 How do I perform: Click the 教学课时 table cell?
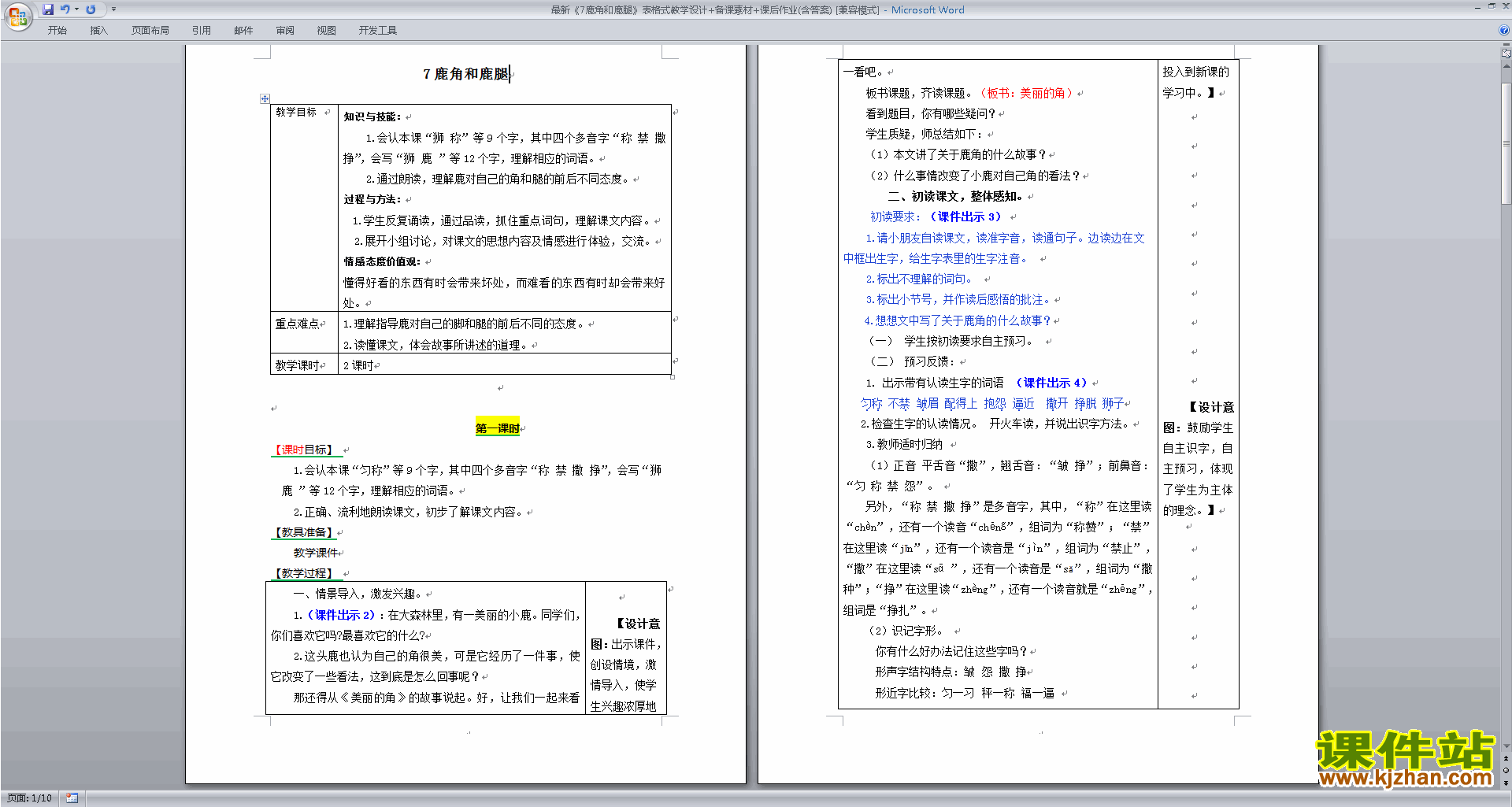pos(304,365)
